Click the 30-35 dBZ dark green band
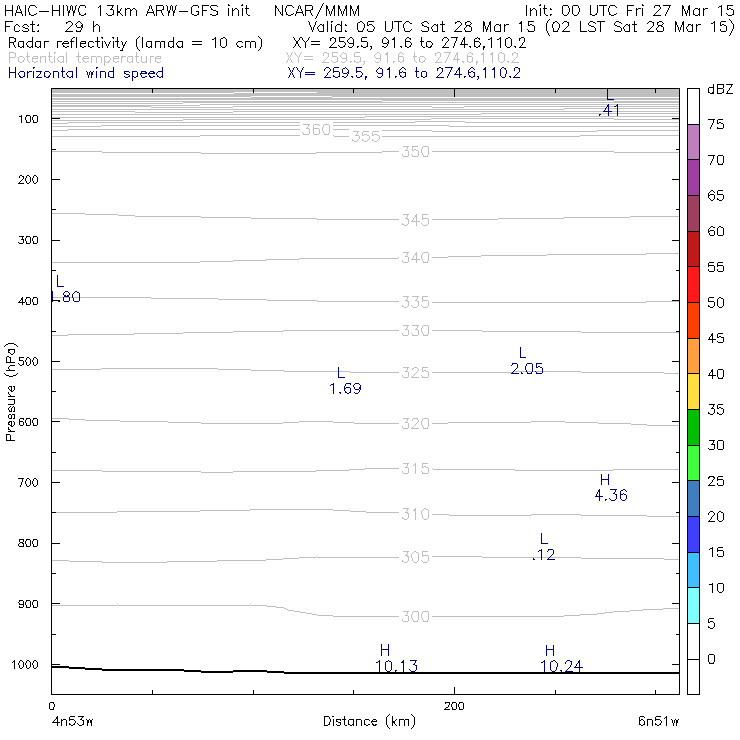This screenshot has width=740, height=740. (693, 427)
